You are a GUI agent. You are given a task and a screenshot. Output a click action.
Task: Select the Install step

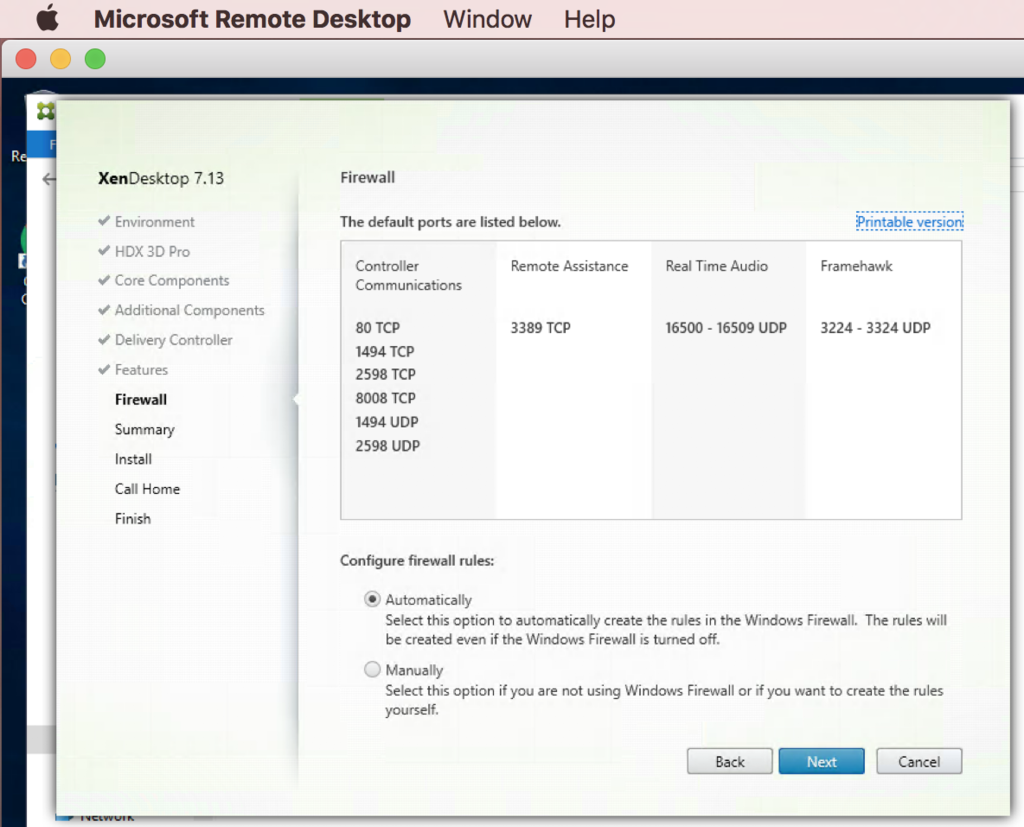pos(133,459)
